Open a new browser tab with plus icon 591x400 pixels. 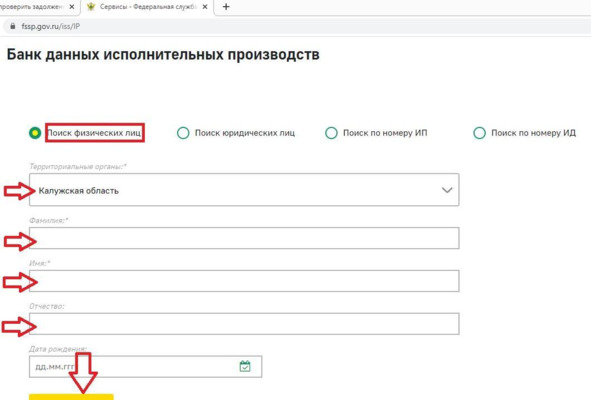pyautogui.click(x=226, y=7)
